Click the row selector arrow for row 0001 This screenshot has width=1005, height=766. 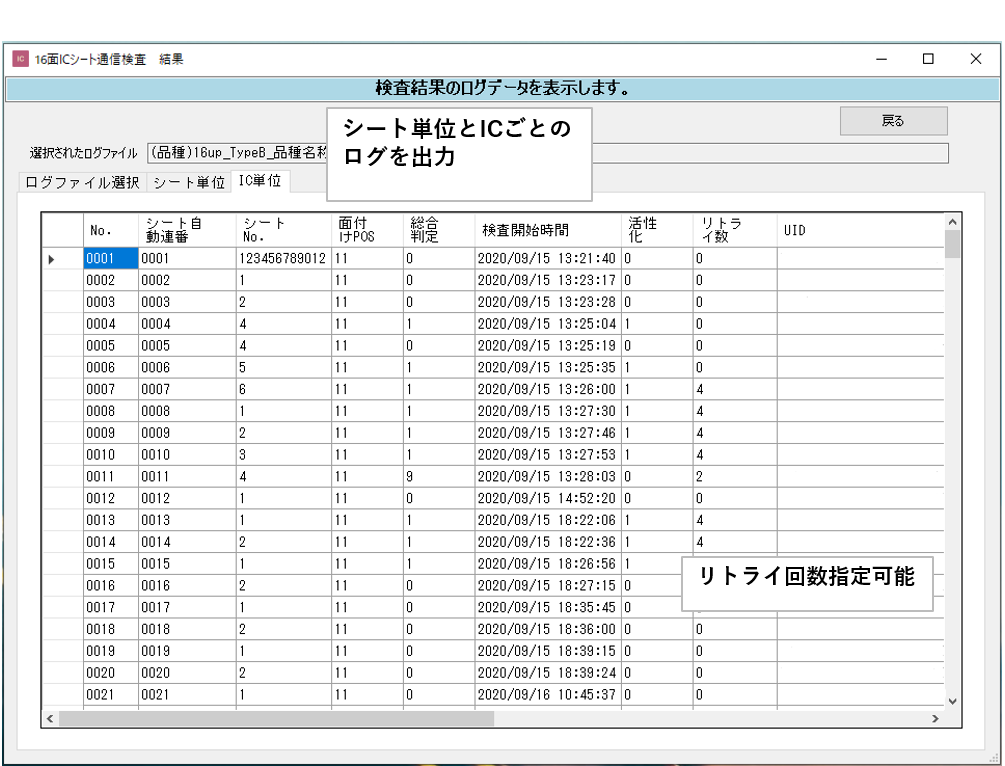[x=63, y=259]
